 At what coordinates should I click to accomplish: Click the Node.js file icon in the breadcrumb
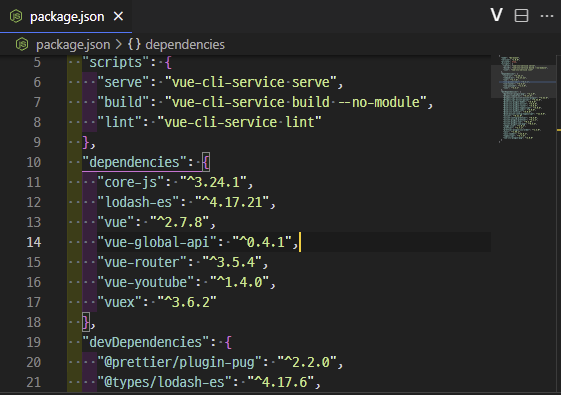click(22, 44)
